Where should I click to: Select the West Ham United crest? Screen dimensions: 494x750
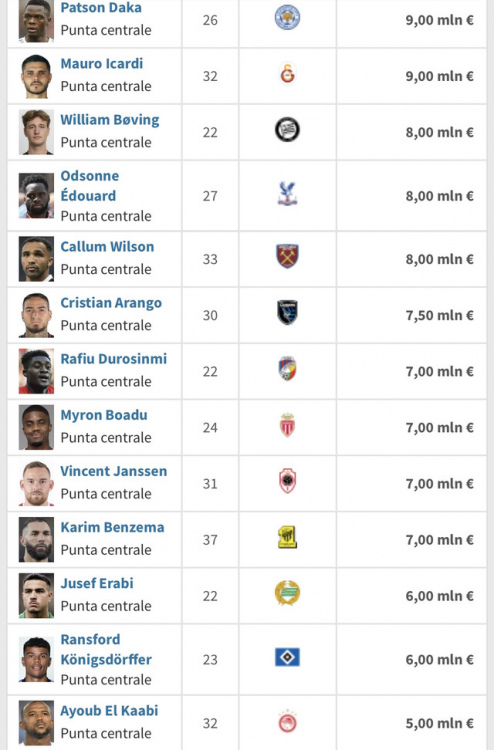(x=287, y=257)
